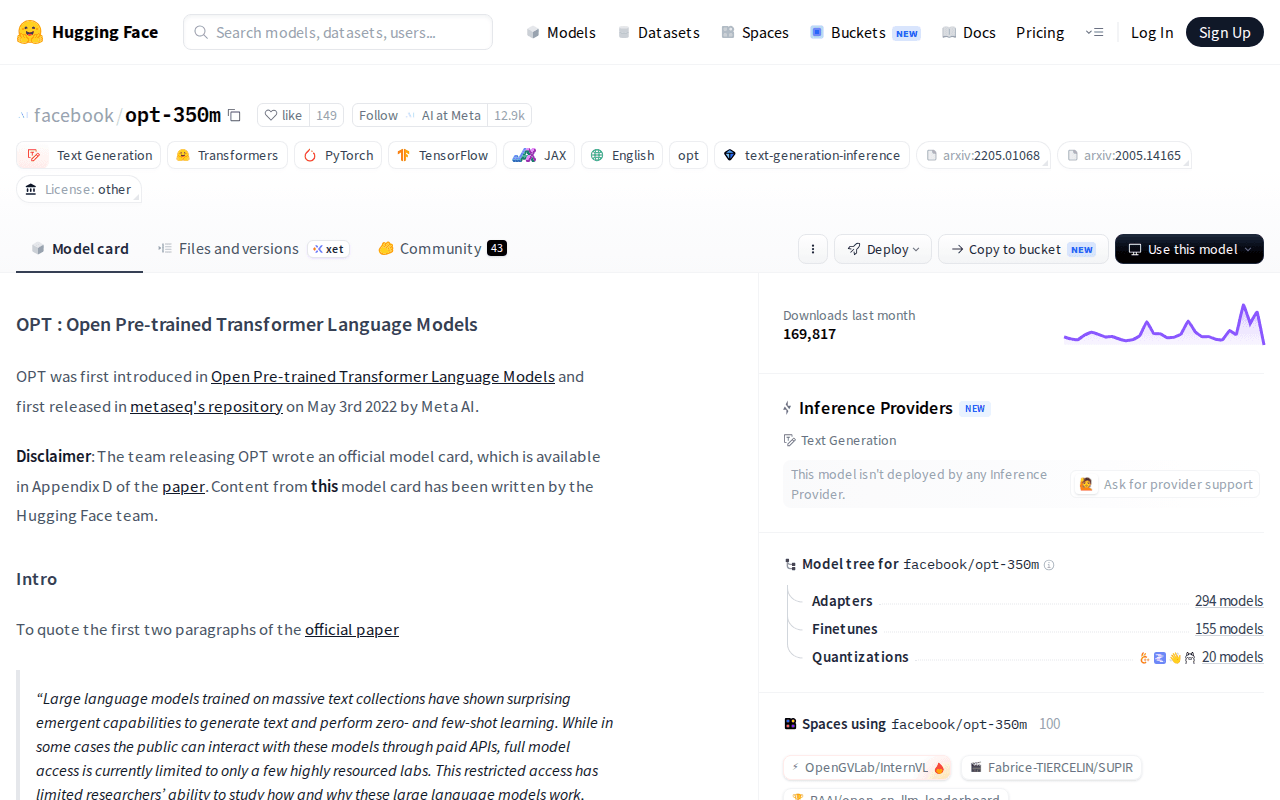
Task: Click the Finetunes label in model tree
Action: pyautogui.click(x=845, y=629)
